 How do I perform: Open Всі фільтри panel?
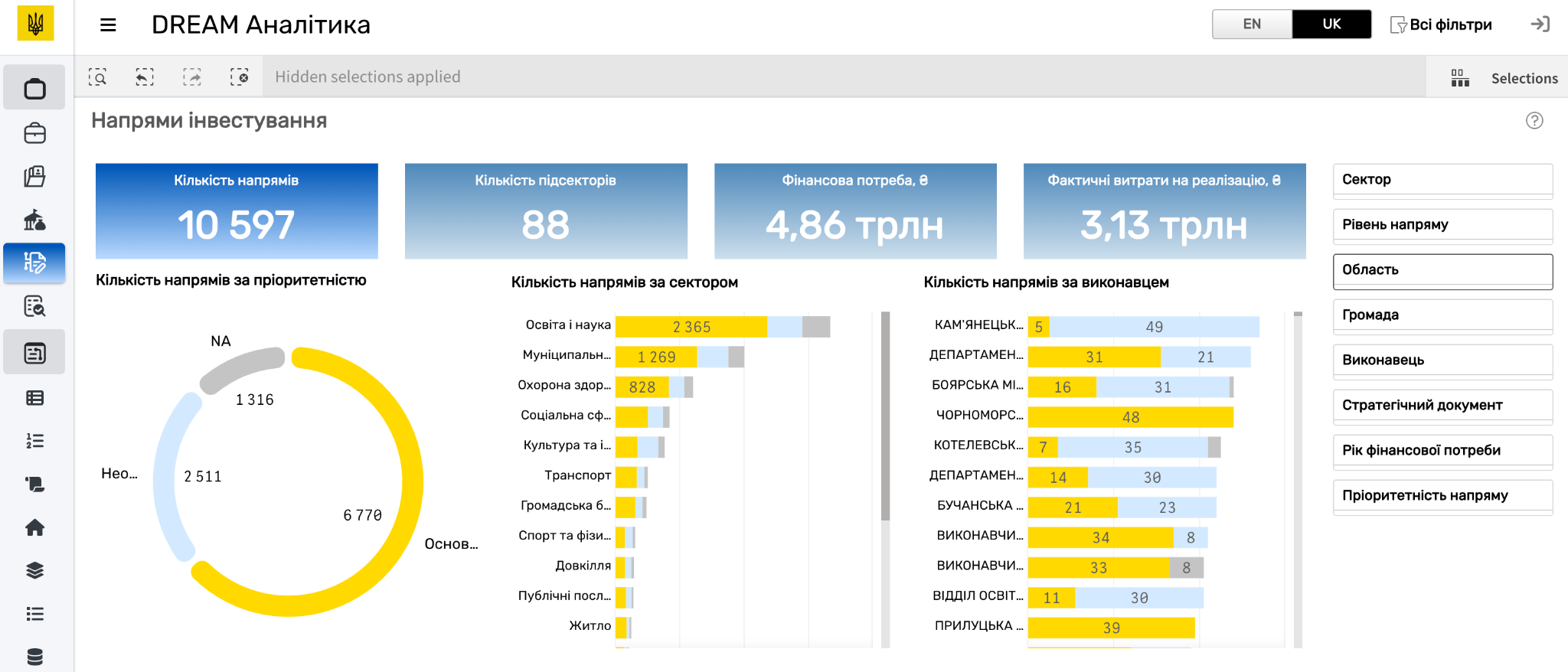[x=1441, y=24]
